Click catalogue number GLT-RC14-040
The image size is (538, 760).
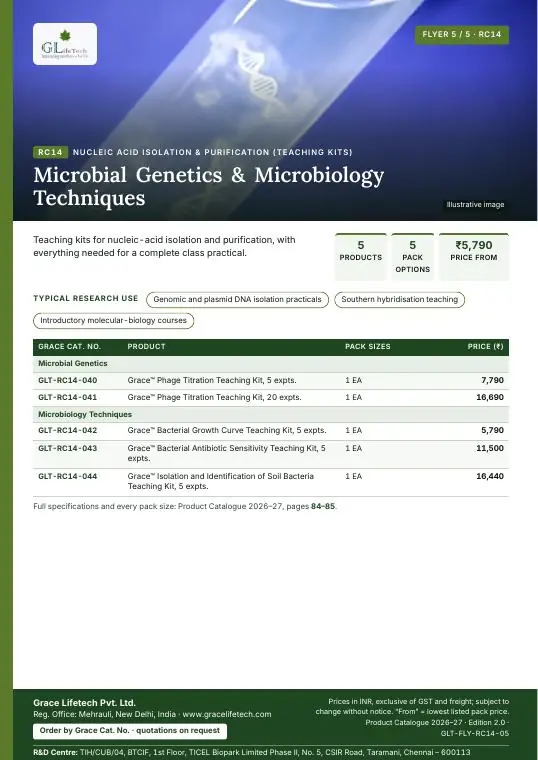67,380
